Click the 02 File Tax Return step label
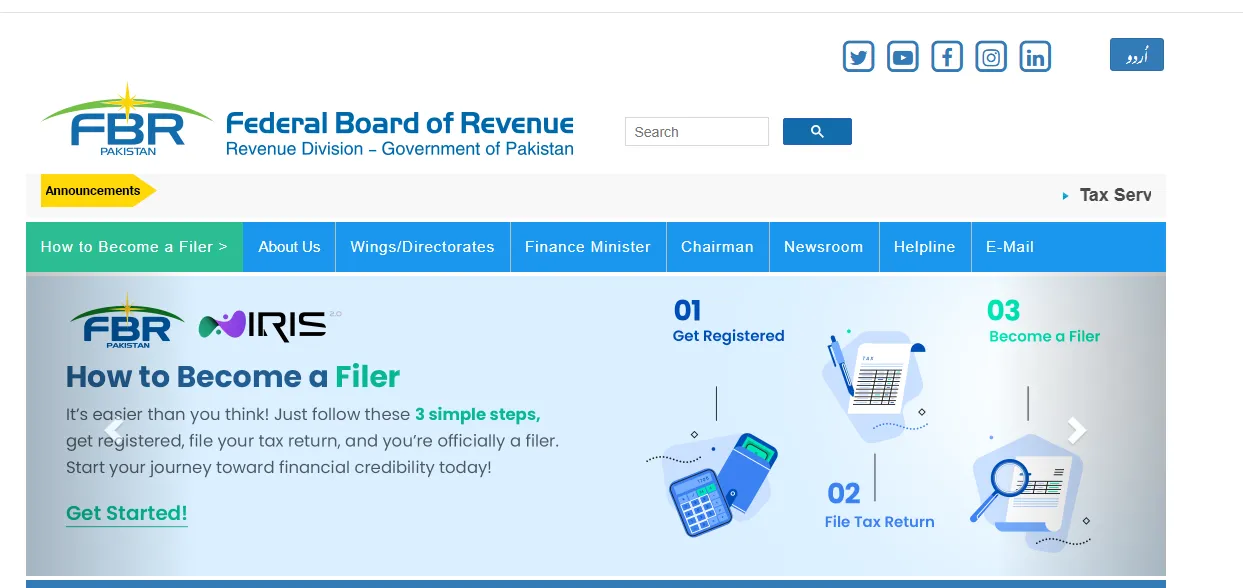This screenshot has height=588, width=1243. click(x=880, y=506)
